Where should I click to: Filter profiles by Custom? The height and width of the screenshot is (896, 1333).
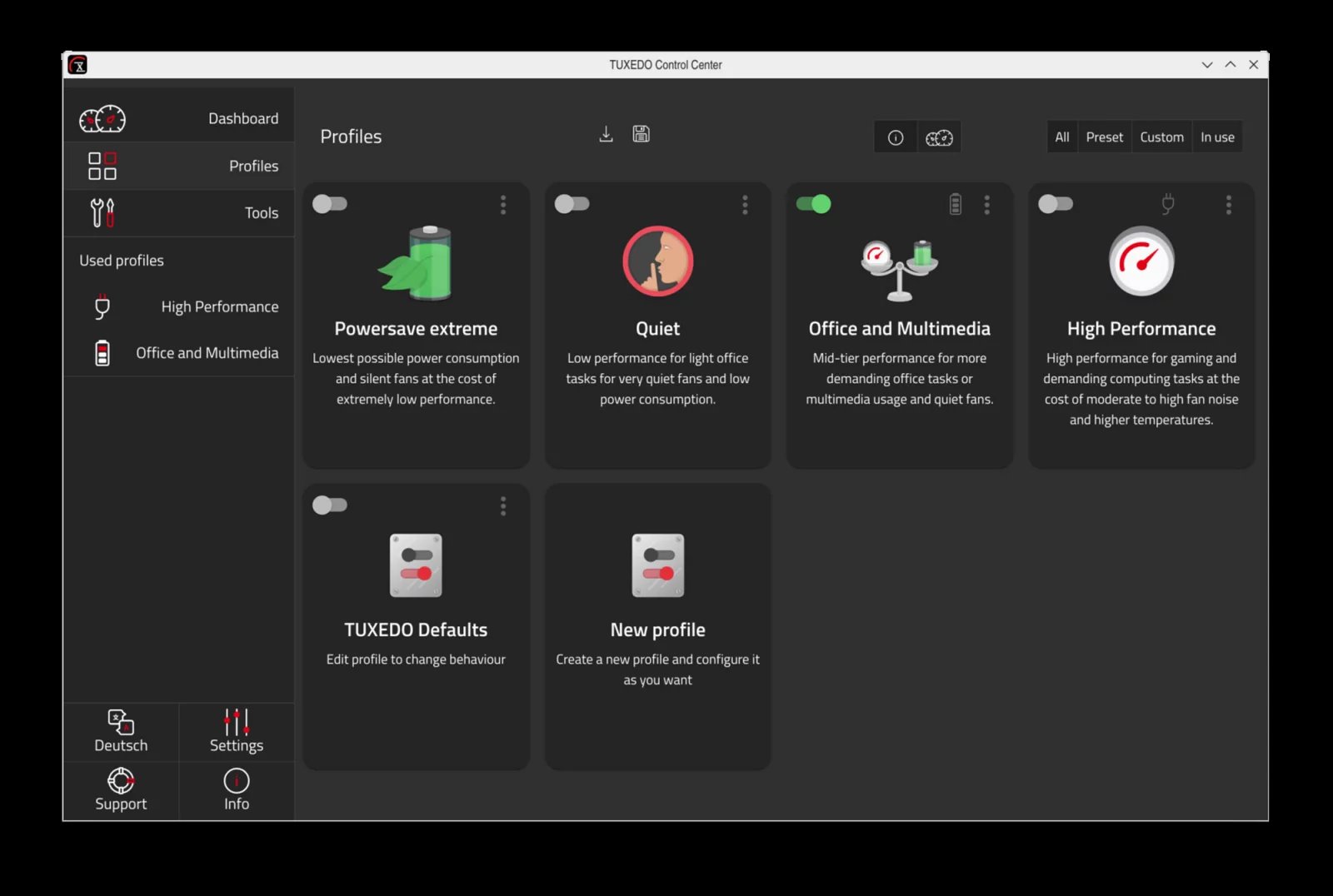pyautogui.click(x=1161, y=137)
